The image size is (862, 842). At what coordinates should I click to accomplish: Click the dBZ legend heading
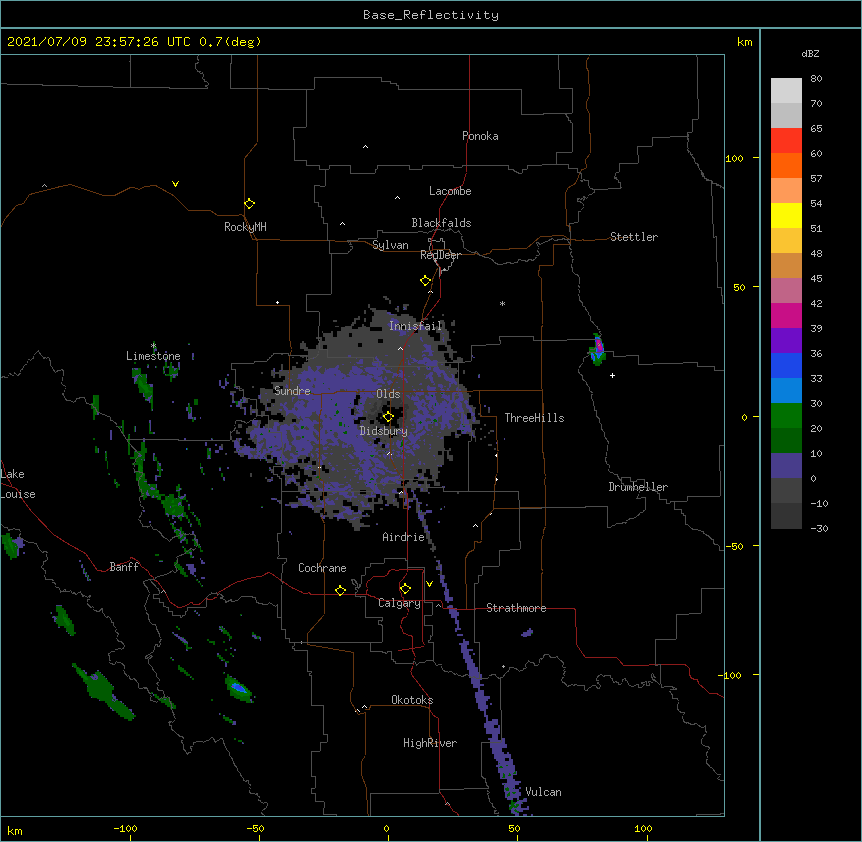coord(810,53)
